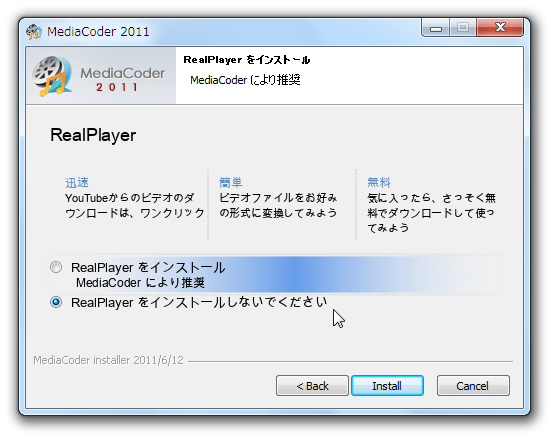This screenshot has width=551, height=437.
Task: Minimize the MediaCoder 2011 window
Action: 436,27
